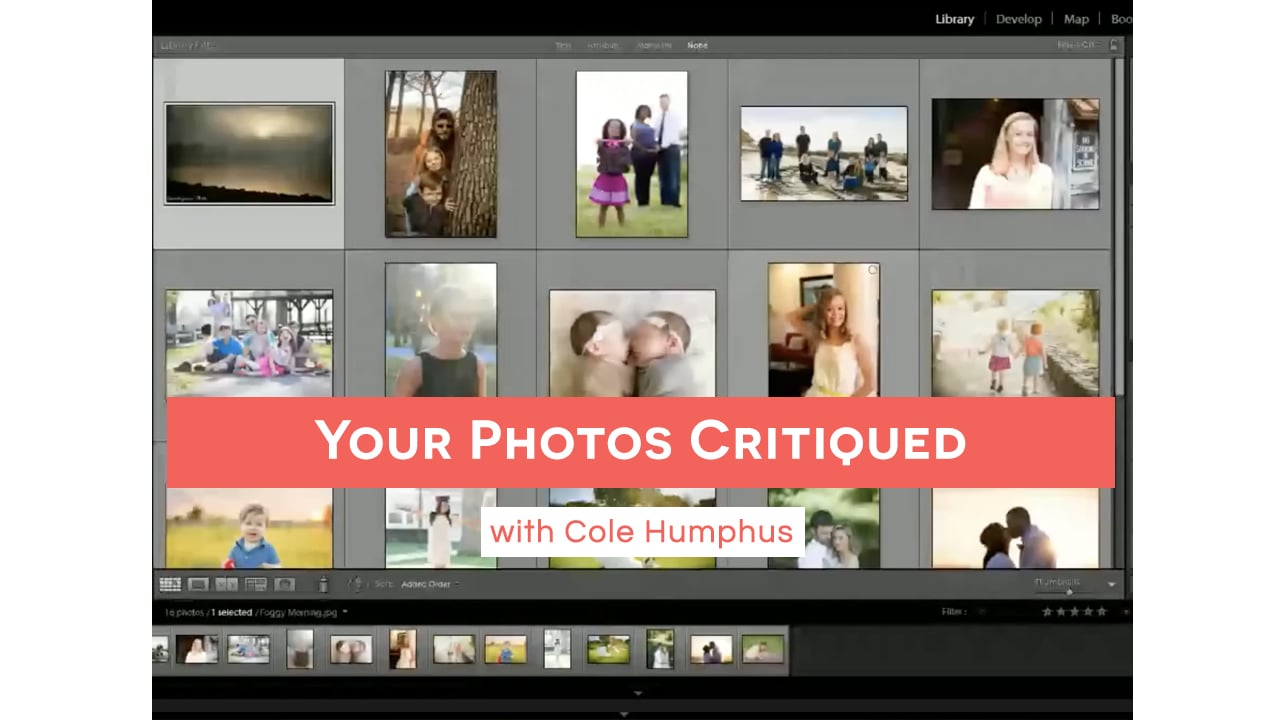The width and height of the screenshot is (1280, 720).
Task: Expand the toolbar content menu arrow
Action: point(1111,584)
